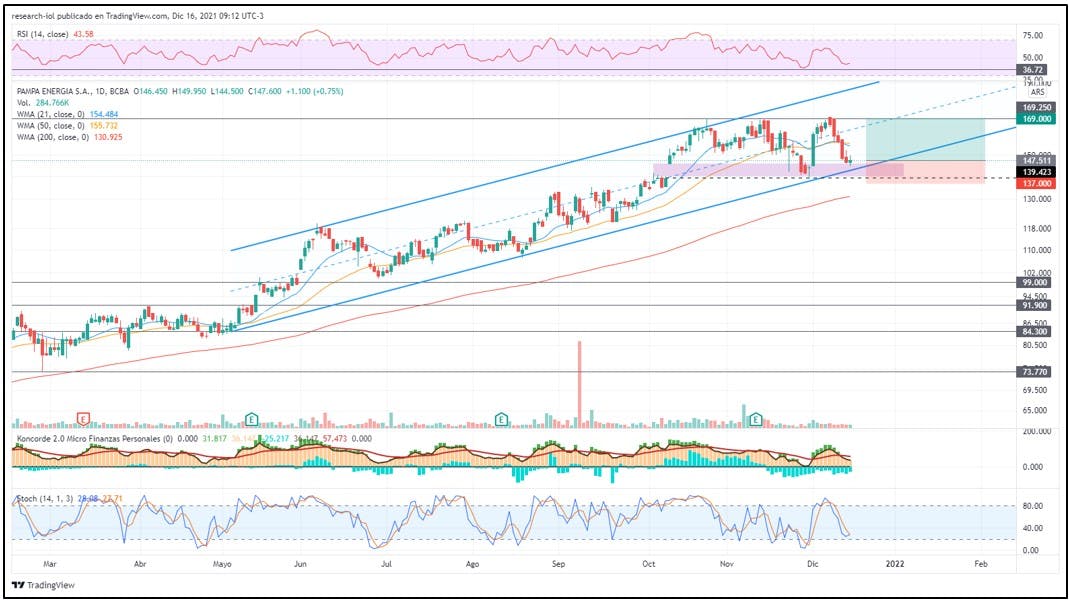Screen dimensions: 1069x601
Task: Select the green long-position profit zone
Action: click(925, 140)
